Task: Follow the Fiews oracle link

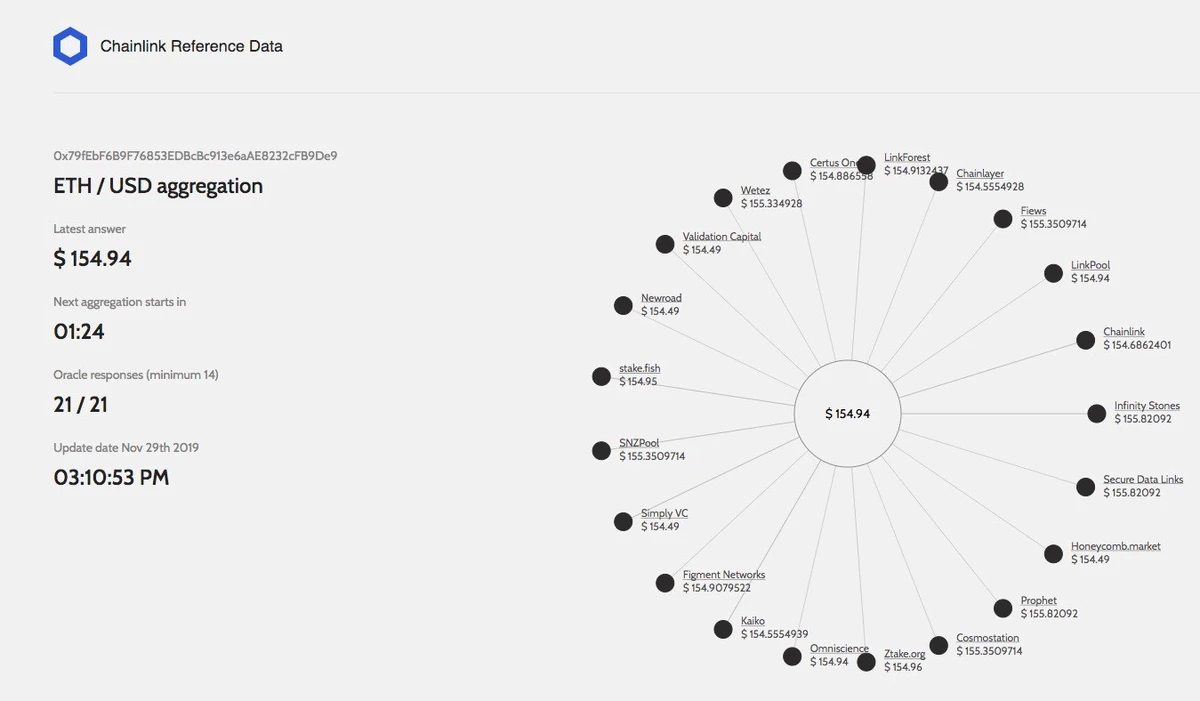Action: click(1033, 211)
